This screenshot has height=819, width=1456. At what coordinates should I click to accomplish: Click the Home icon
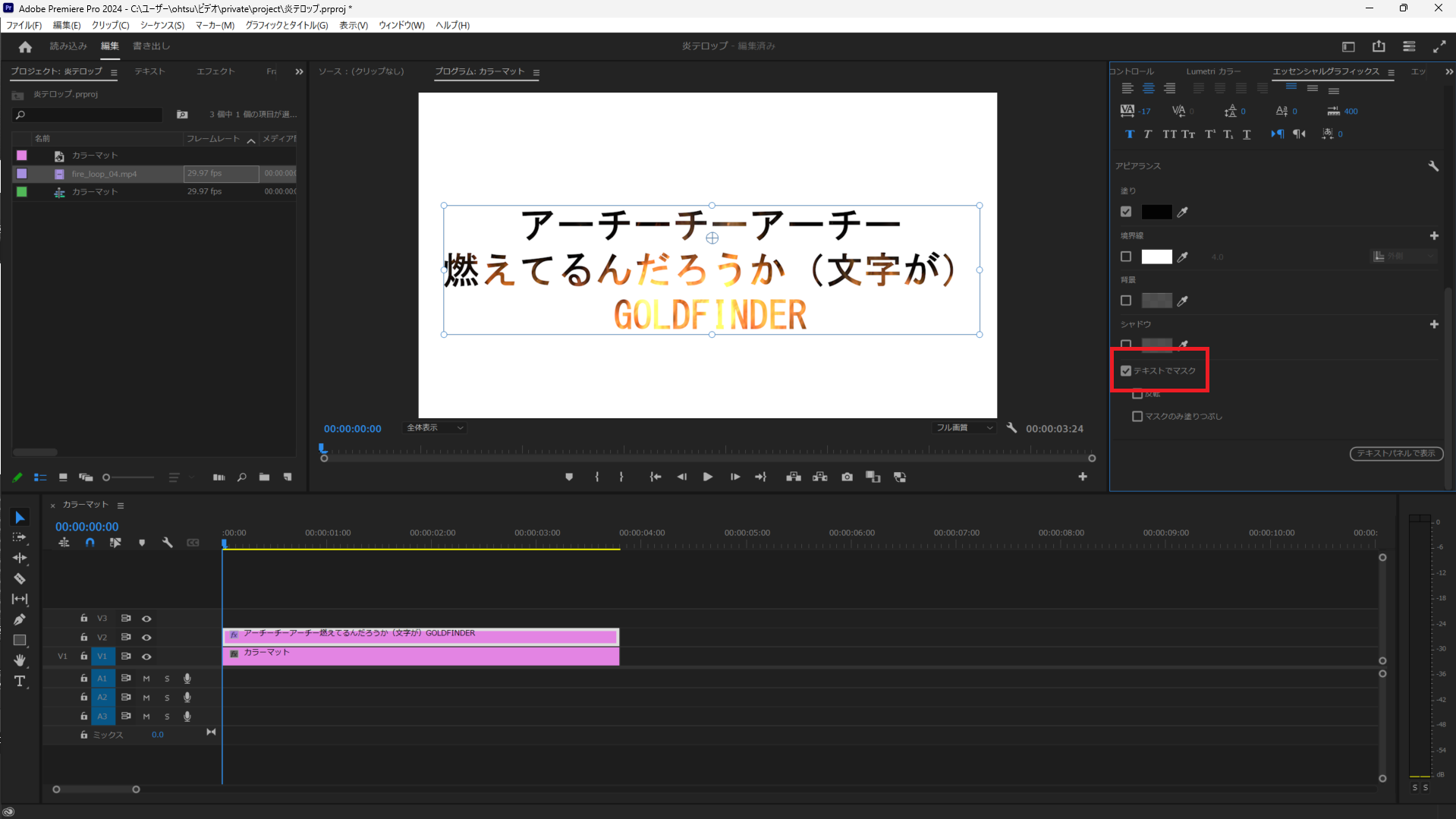pyautogui.click(x=25, y=47)
